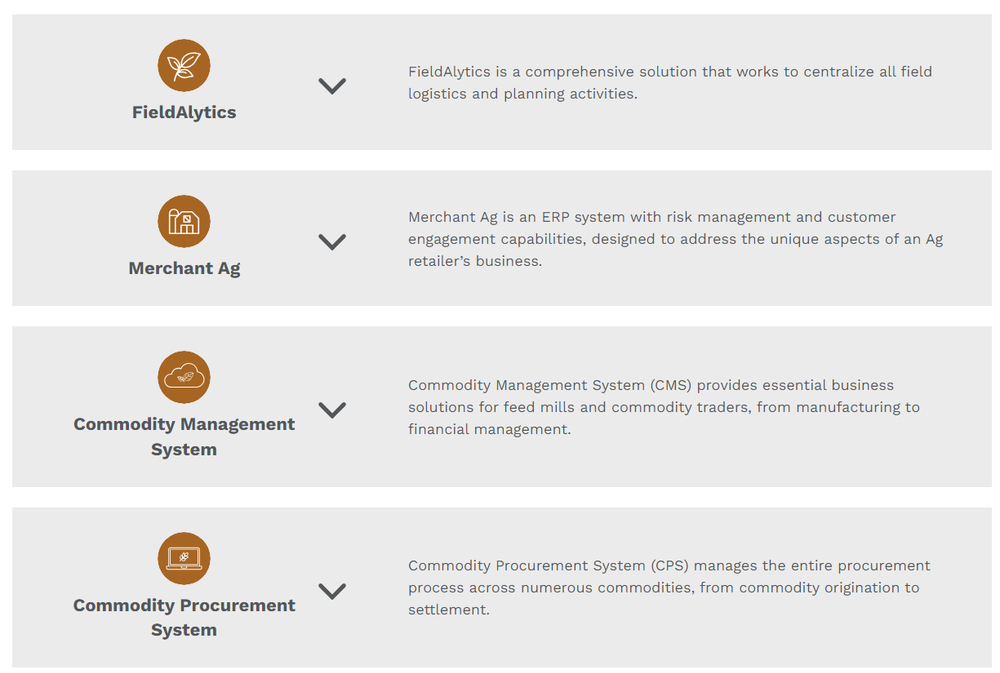Click the Merchant Ag ERP description paragraph
This screenshot has height=673, width=1000.
tap(675, 239)
